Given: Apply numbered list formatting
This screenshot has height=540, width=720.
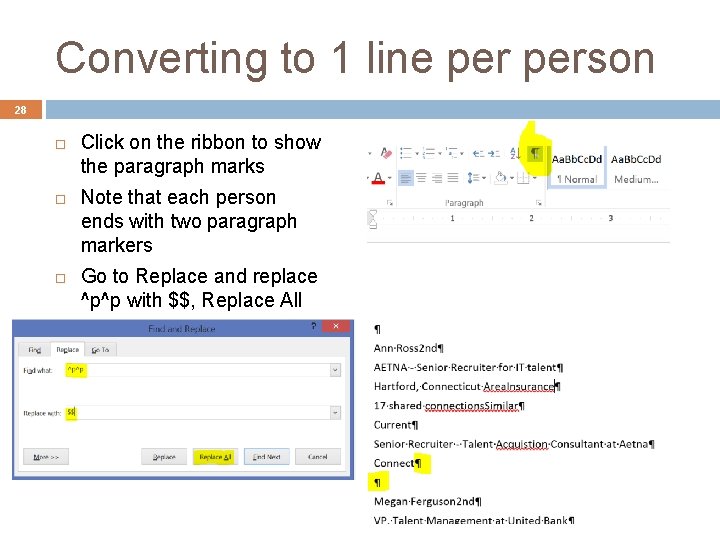Looking at the screenshot, I should tap(428, 153).
